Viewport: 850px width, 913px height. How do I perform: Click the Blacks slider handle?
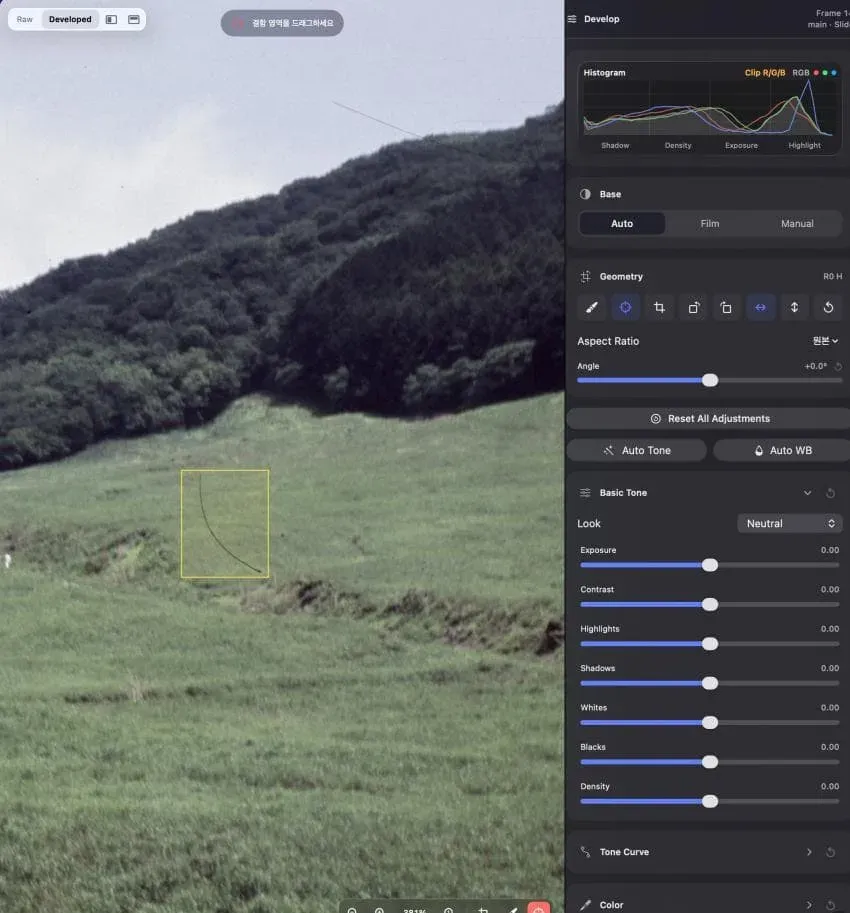coord(710,762)
